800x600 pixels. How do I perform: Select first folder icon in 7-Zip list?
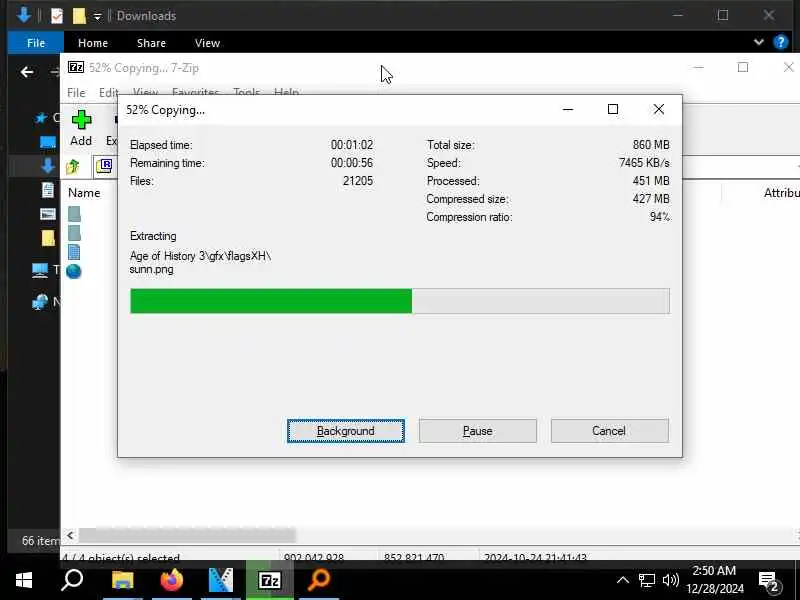point(74,214)
